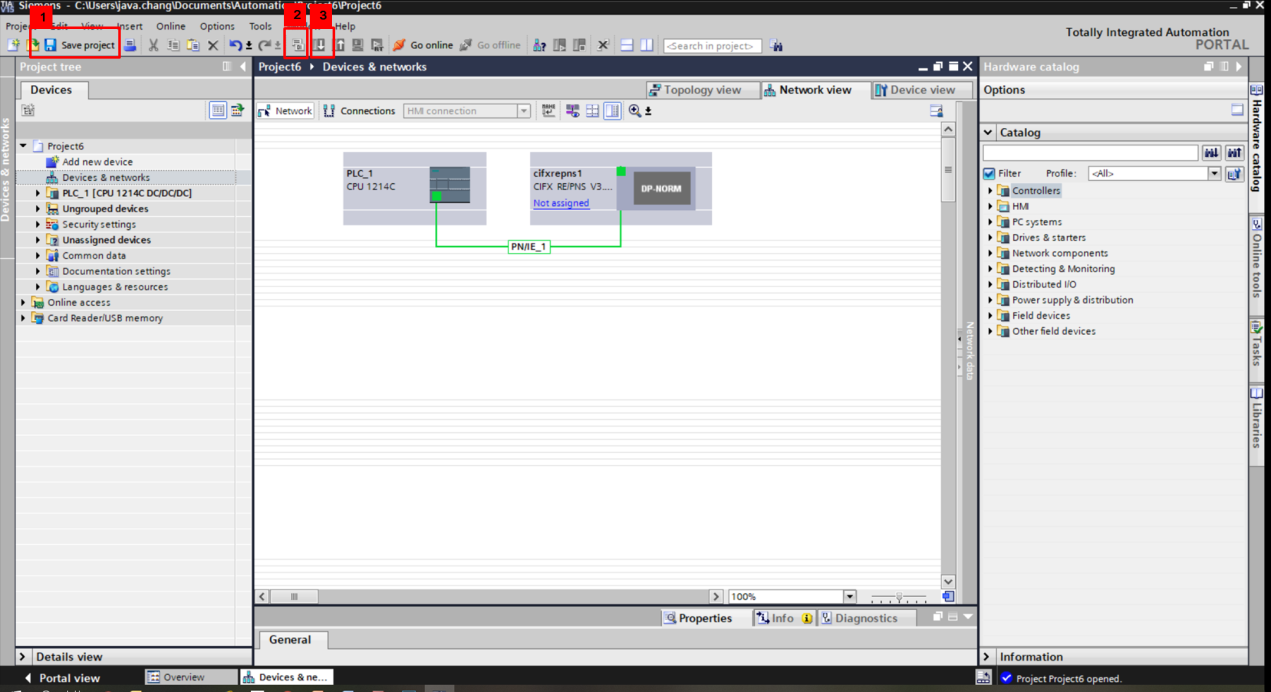
Task: Expand the Controllers catalog folder
Action: pyautogui.click(x=991, y=190)
